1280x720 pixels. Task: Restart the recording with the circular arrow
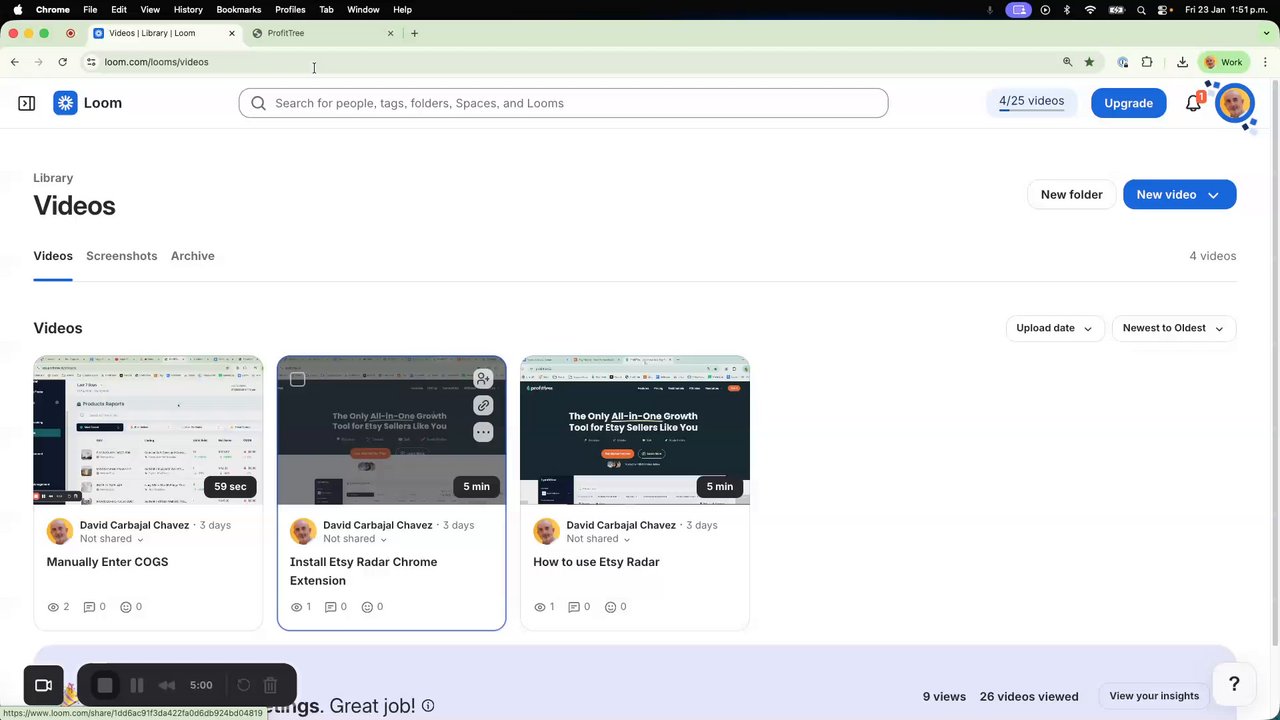[243, 685]
